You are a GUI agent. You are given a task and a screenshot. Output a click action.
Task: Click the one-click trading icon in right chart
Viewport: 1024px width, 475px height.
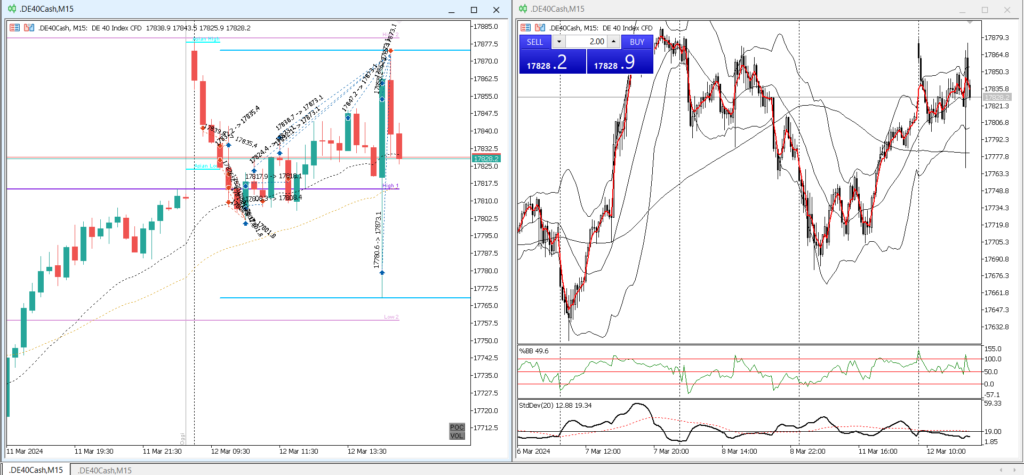tap(526, 28)
